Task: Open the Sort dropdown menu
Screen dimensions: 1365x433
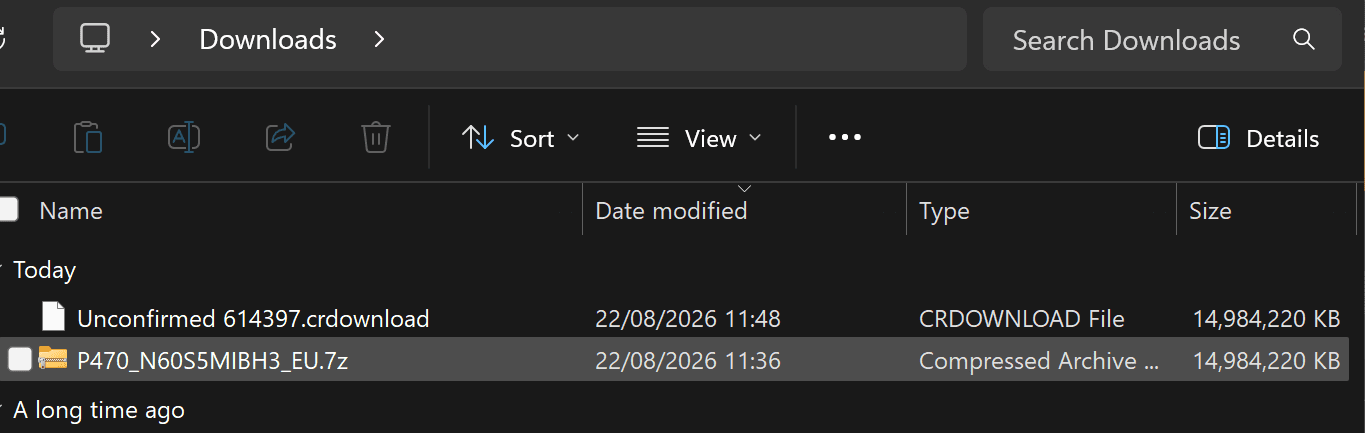Action: [x=521, y=138]
